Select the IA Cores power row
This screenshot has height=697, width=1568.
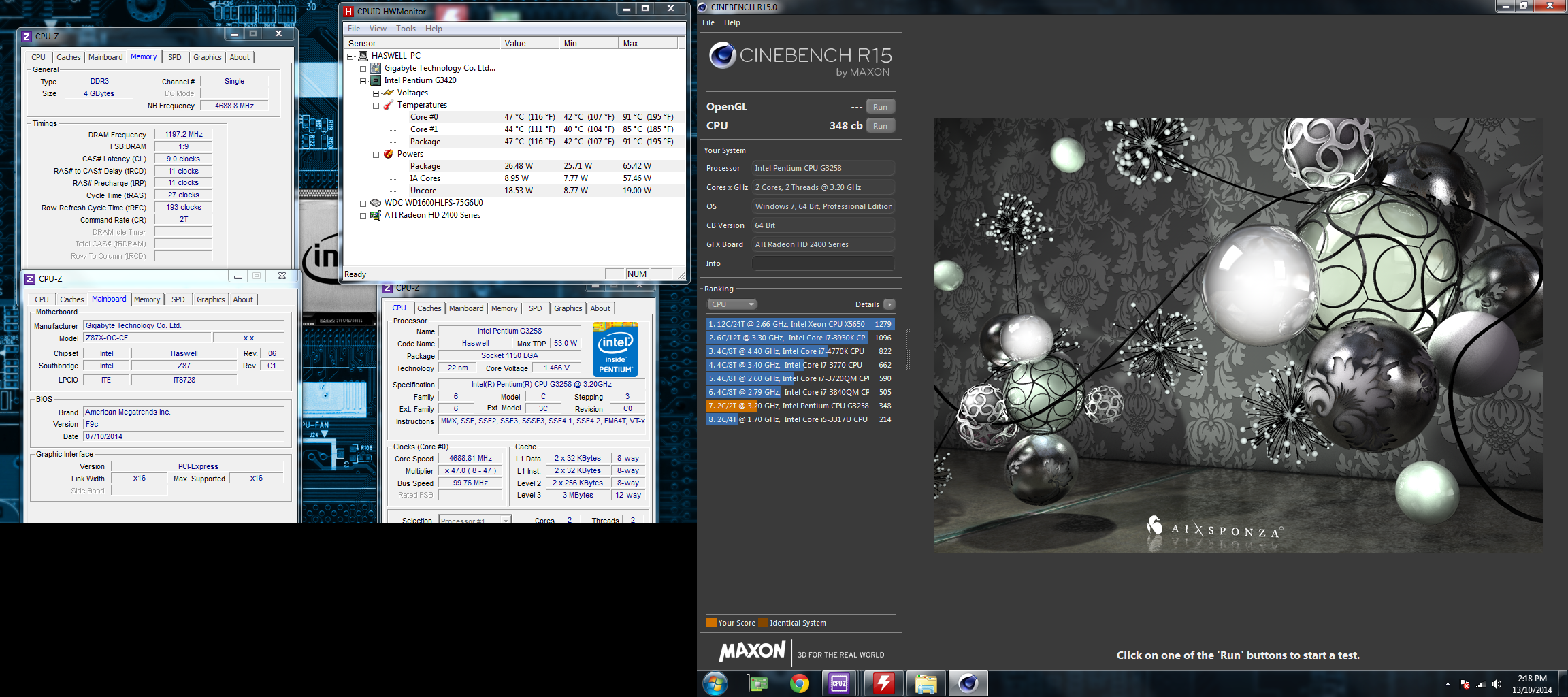[514, 178]
